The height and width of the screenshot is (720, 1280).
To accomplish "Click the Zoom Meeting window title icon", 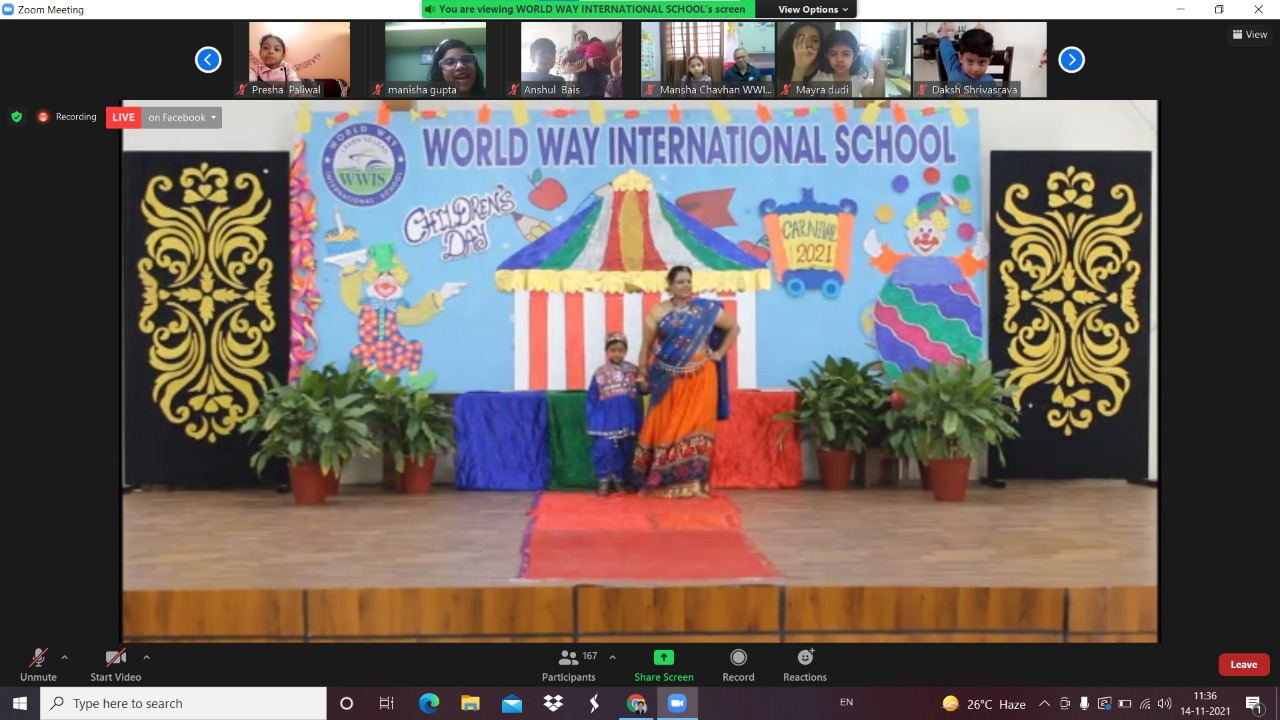I will (8, 9).
